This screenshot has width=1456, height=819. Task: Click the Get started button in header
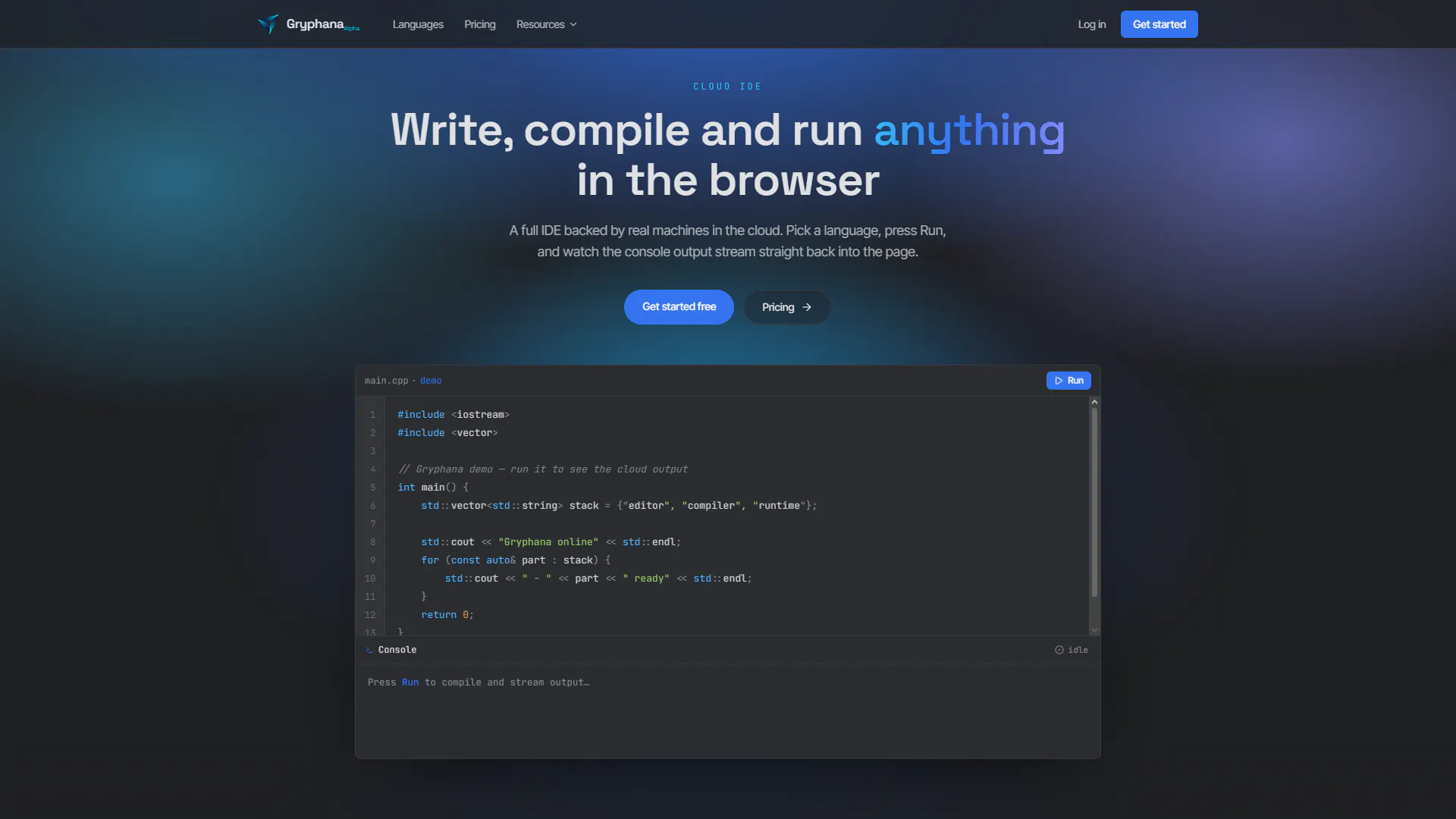pyautogui.click(x=1159, y=24)
